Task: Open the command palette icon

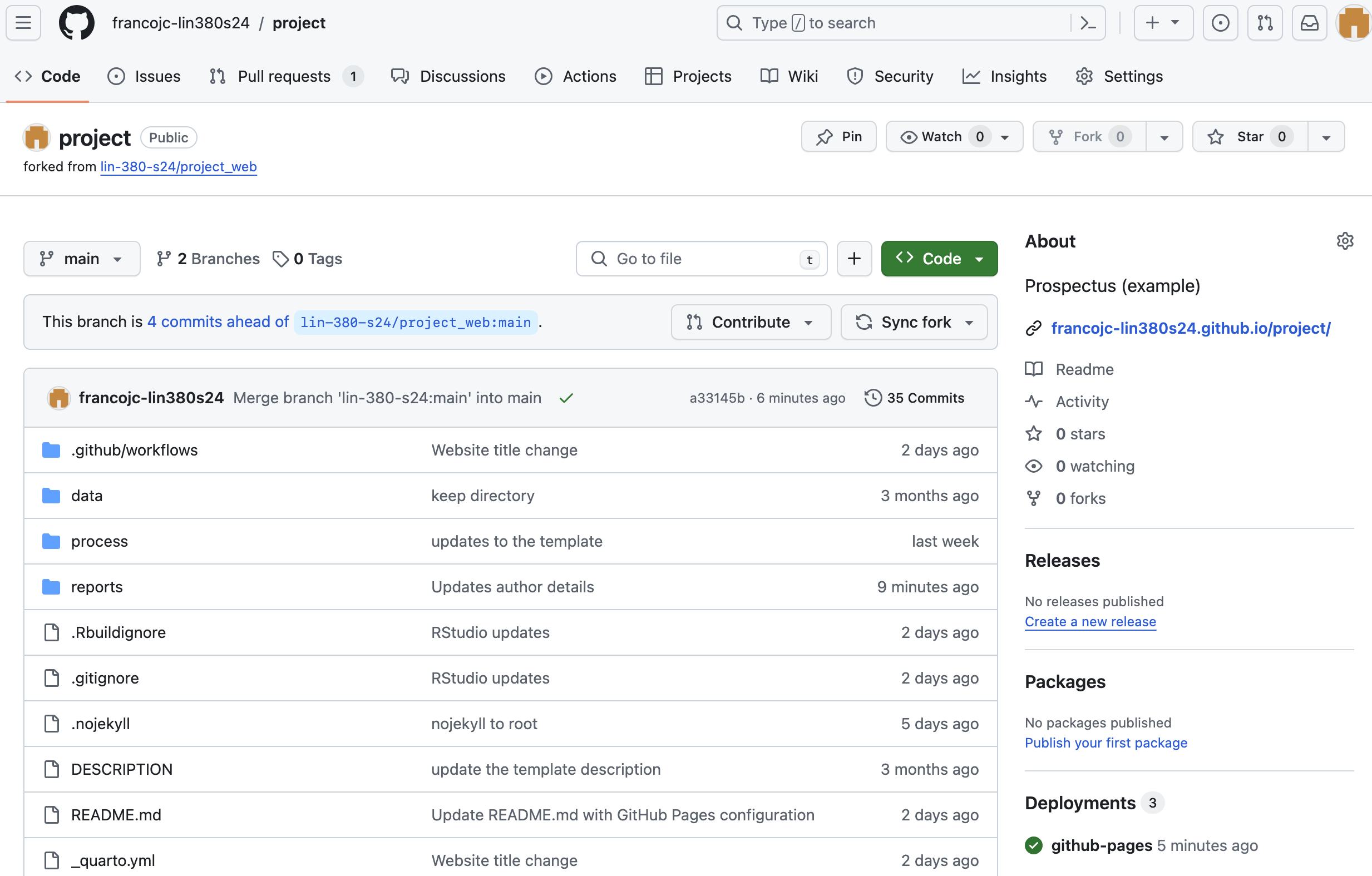Action: point(1088,23)
